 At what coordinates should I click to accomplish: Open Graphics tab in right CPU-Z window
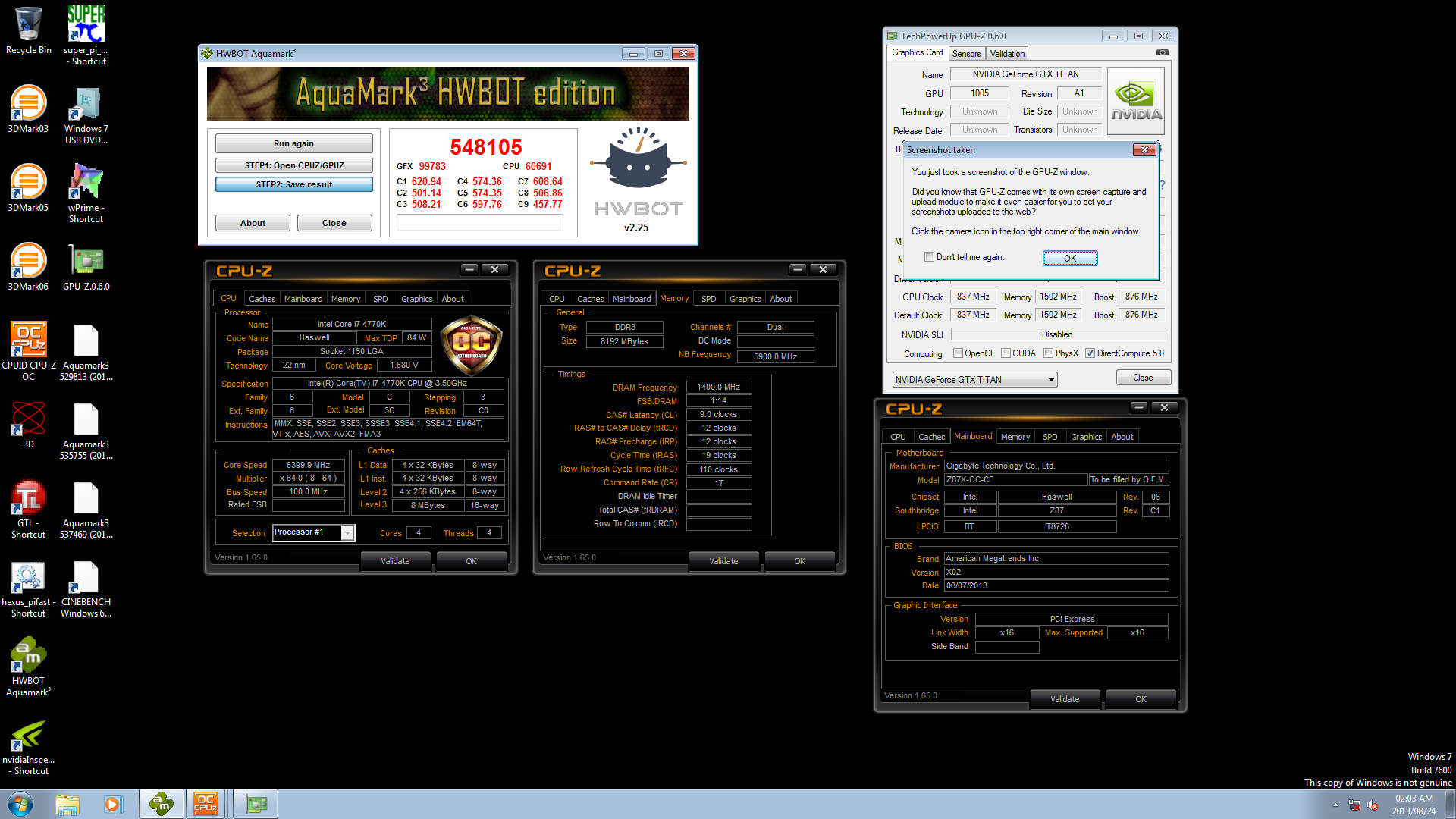point(1086,437)
